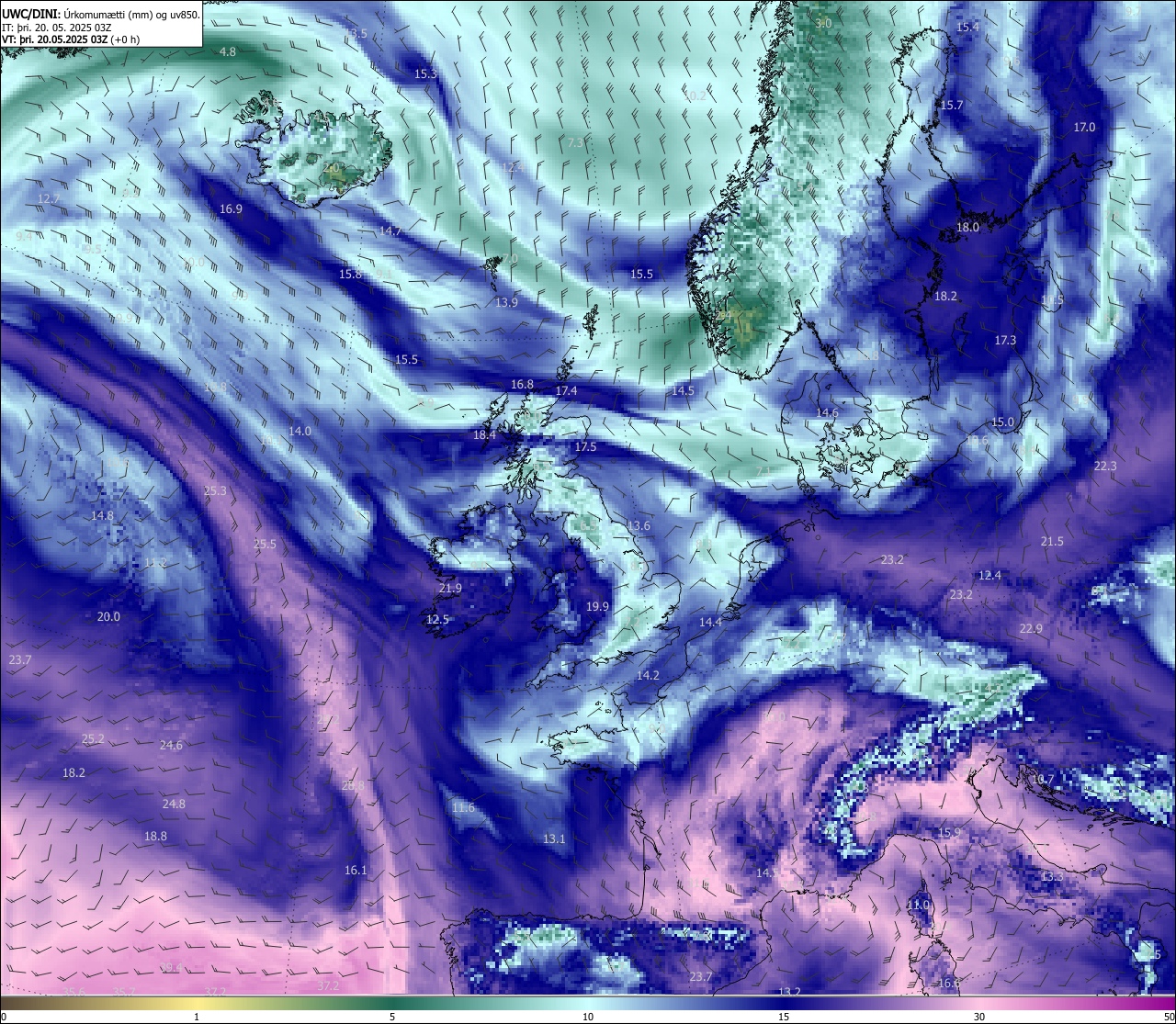Click the 15.0 value on the map
Viewport: 1176px width, 1024px height.
click(x=1002, y=422)
